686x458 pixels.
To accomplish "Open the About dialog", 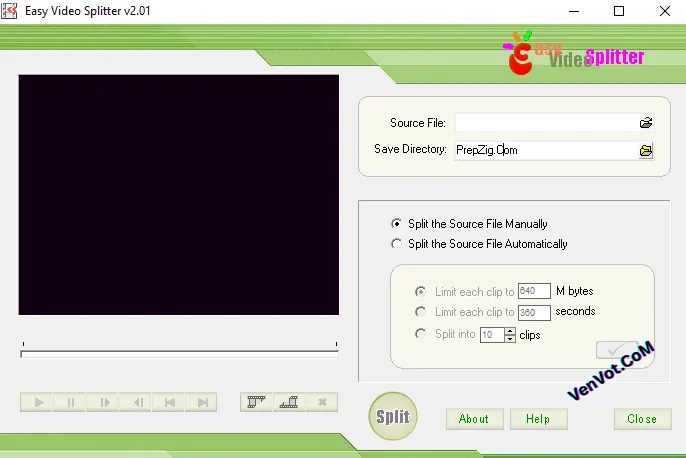I will point(475,419).
